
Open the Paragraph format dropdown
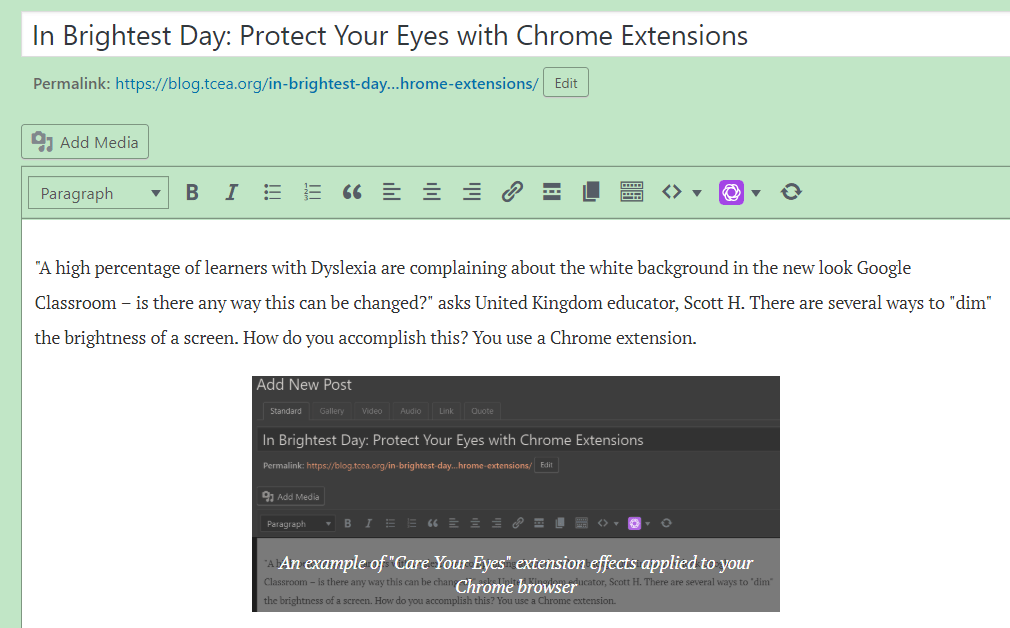pos(99,193)
